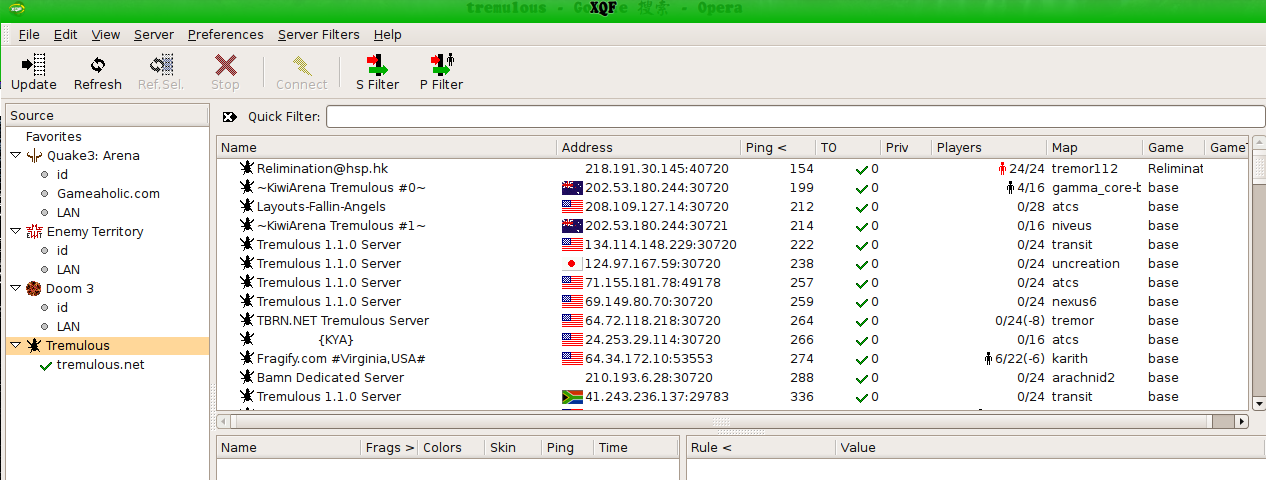Click the Source panel header

107,115
